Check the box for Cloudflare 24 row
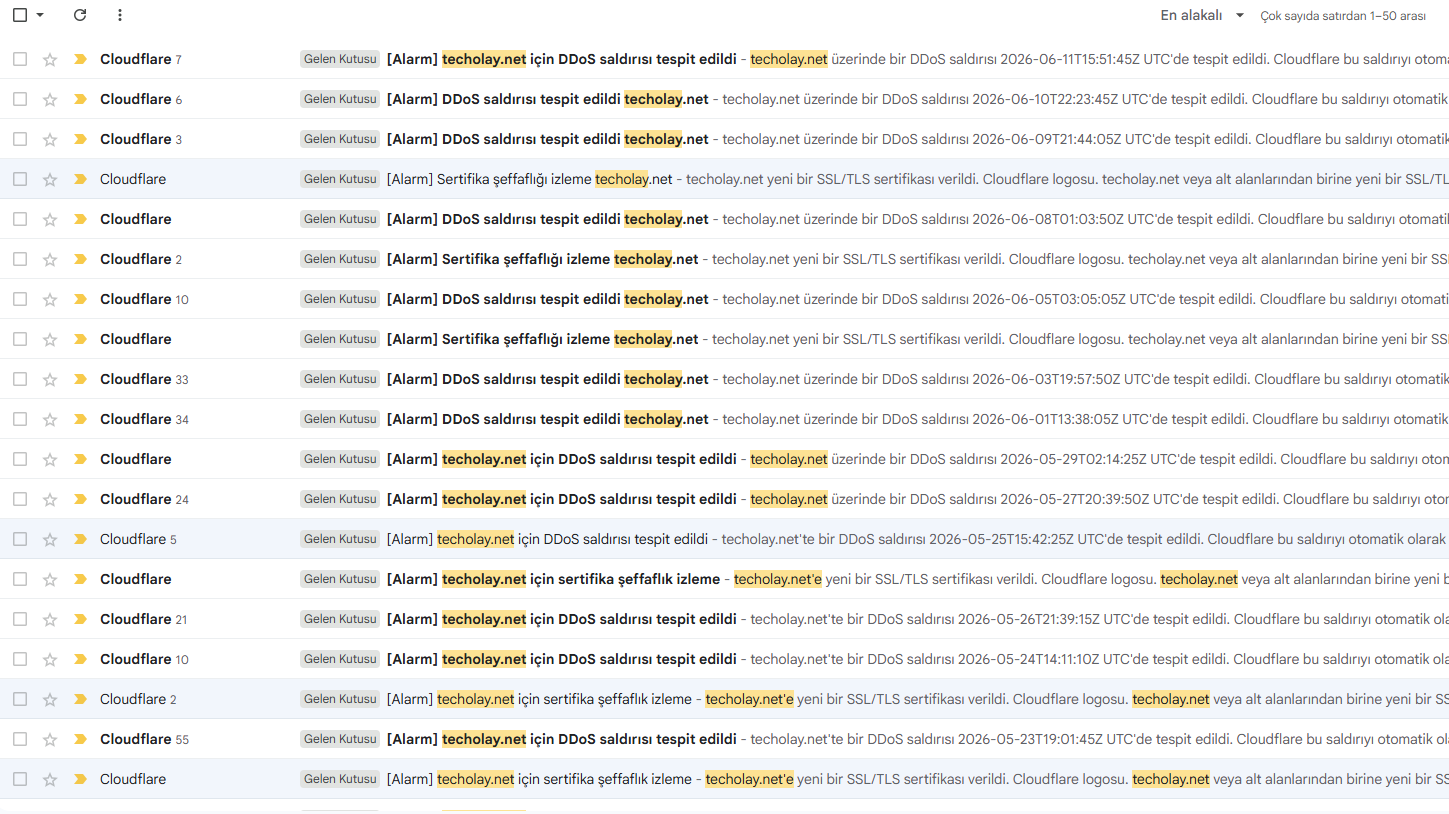1449x814 pixels. pyautogui.click(x=20, y=499)
